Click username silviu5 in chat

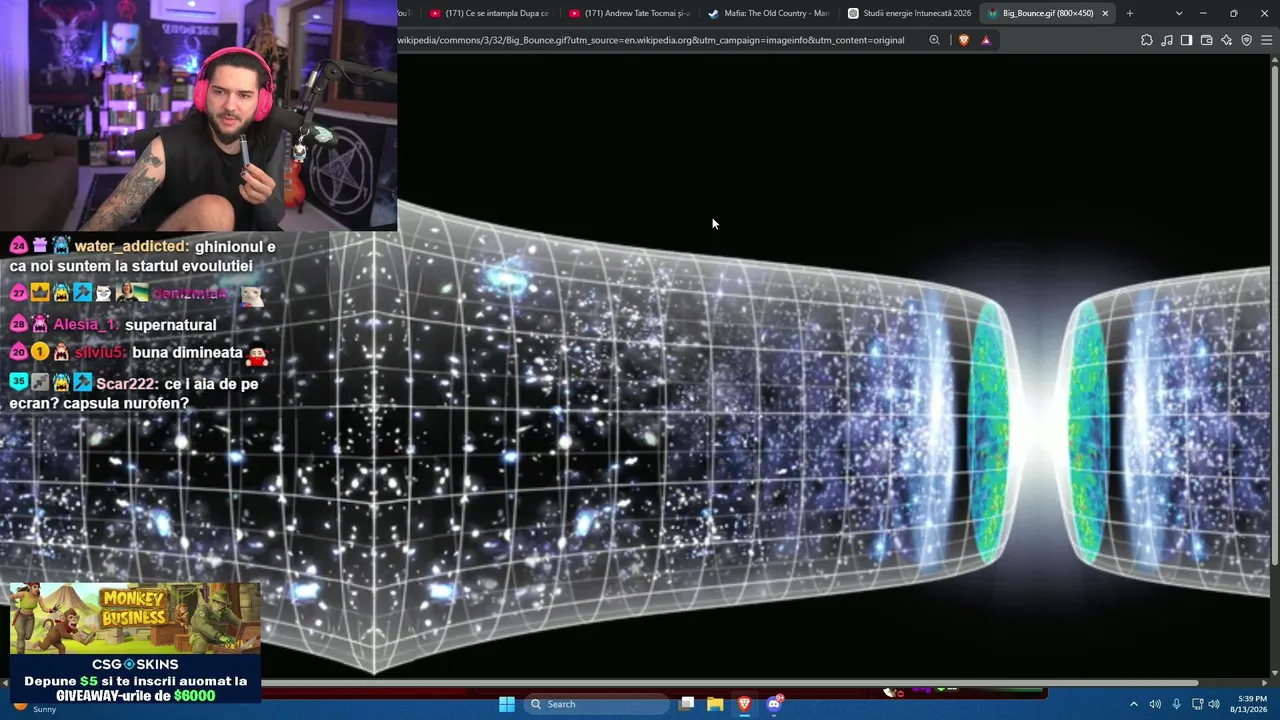(99, 353)
